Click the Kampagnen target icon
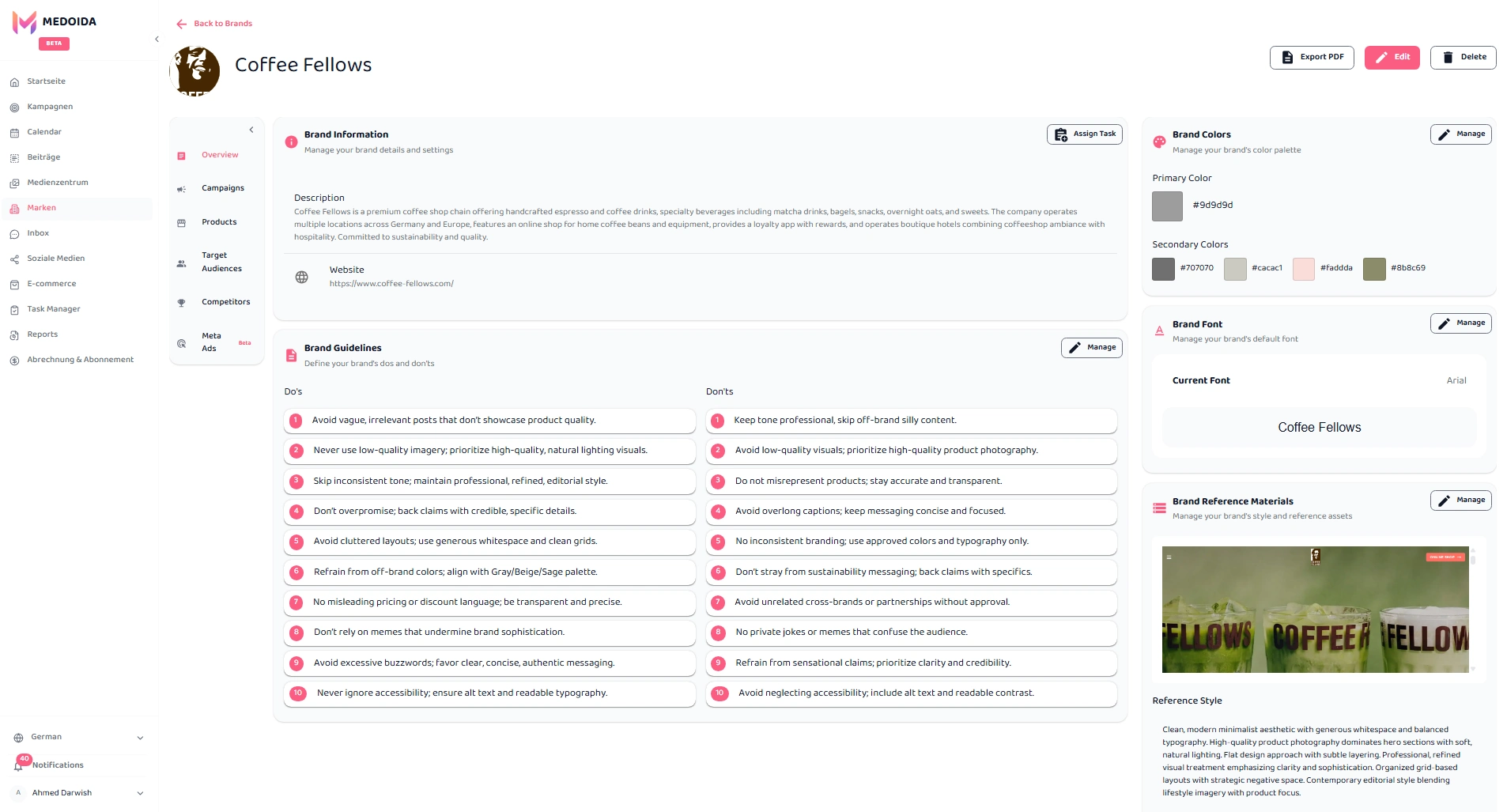The width and height of the screenshot is (1507, 812). [x=14, y=108]
